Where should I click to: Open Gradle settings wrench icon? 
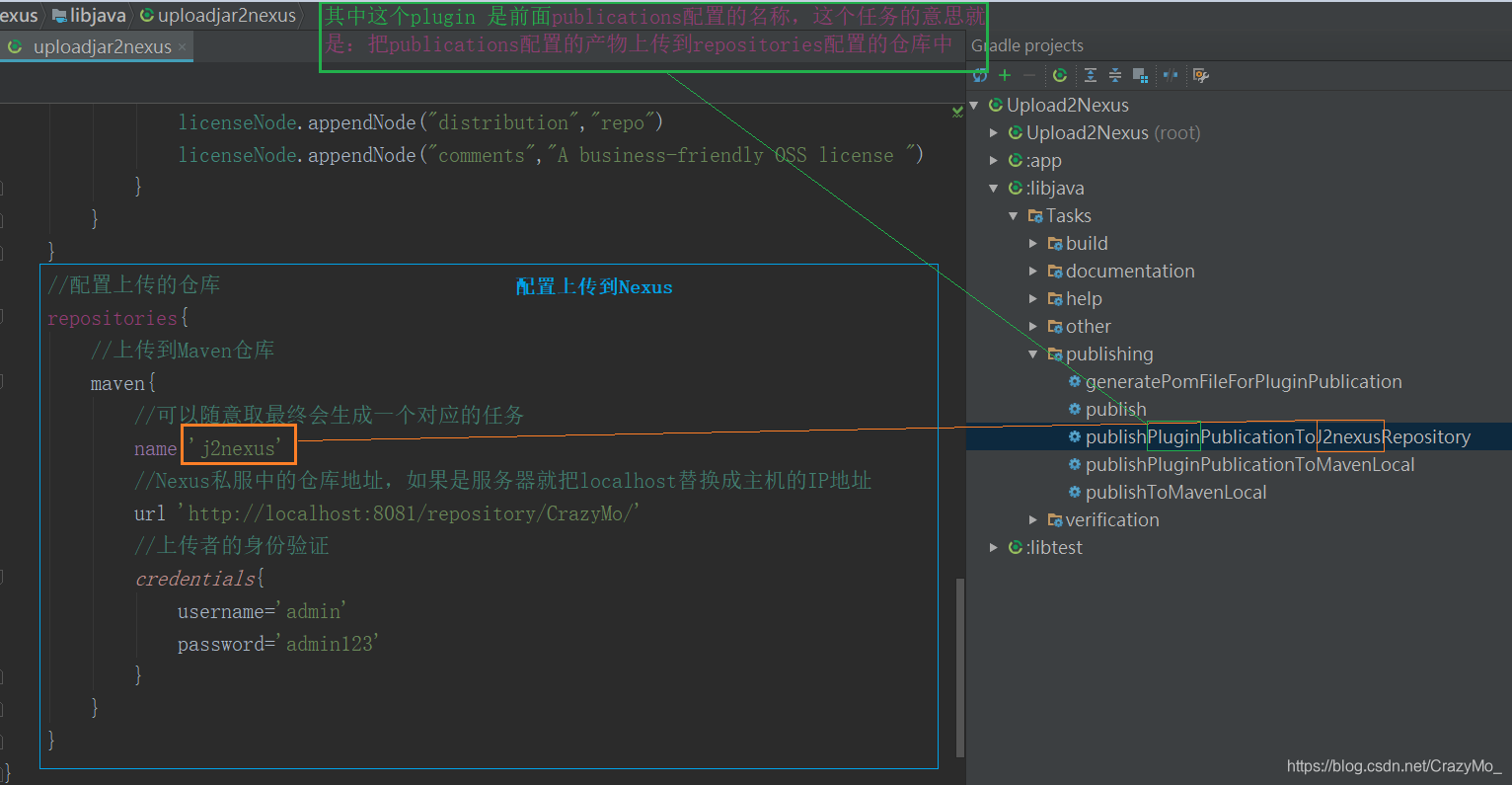(1200, 75)
